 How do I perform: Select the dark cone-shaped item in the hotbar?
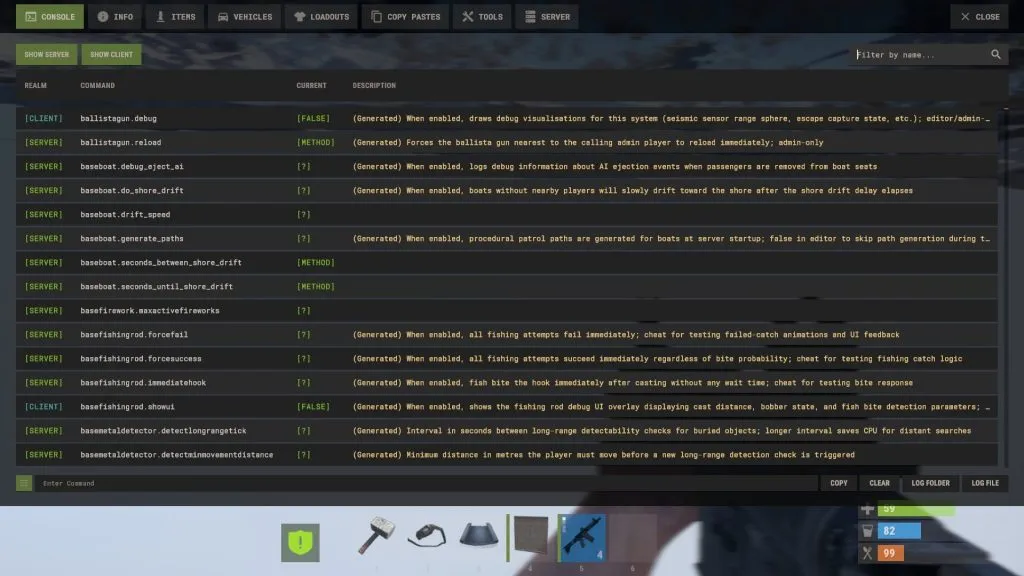coord(479,537)
